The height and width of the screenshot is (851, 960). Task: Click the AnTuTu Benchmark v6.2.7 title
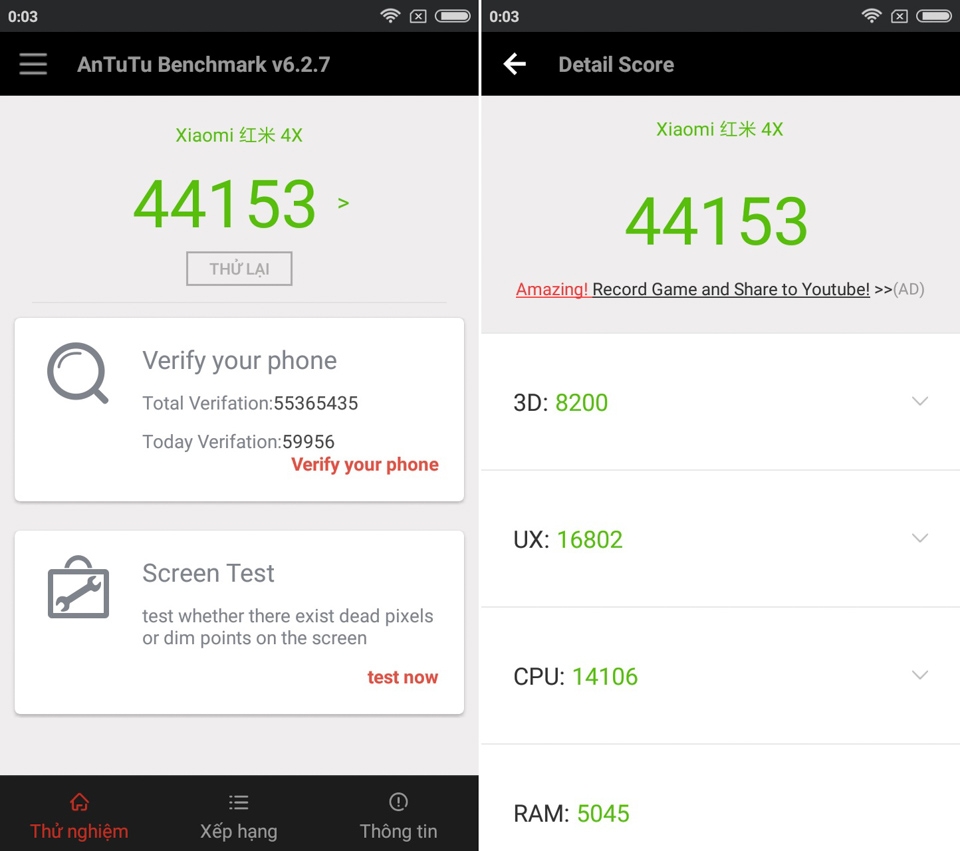[x=203, y=64]
